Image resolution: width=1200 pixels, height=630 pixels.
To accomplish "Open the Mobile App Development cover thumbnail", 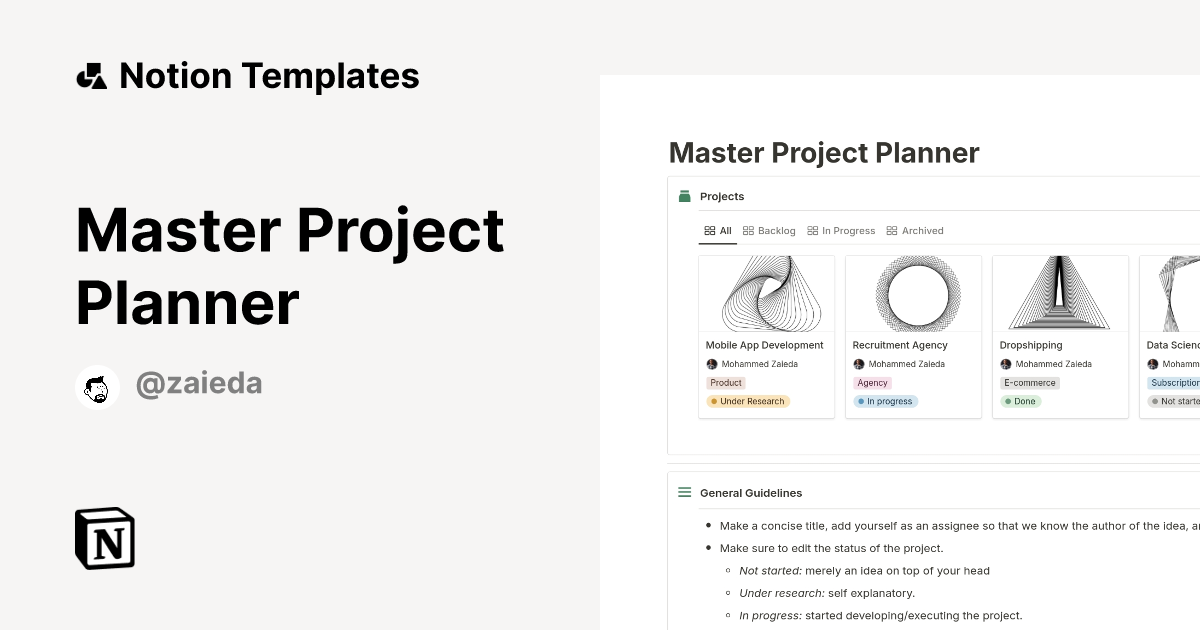I will coord(766,293).
